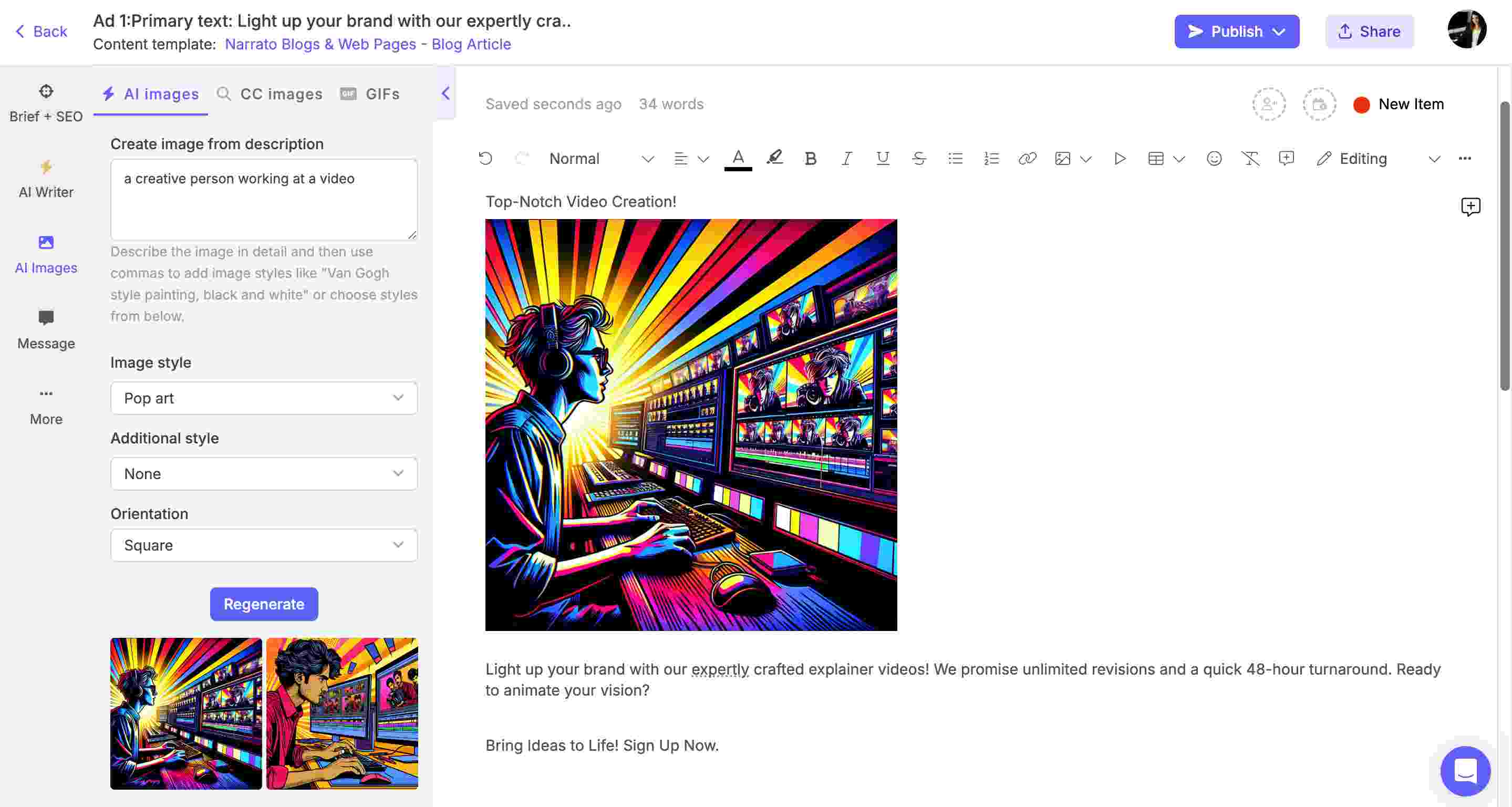Click the assign user icon
Image resolution: width=1512 pixels, height=807 pixels.
point(1269,105)
